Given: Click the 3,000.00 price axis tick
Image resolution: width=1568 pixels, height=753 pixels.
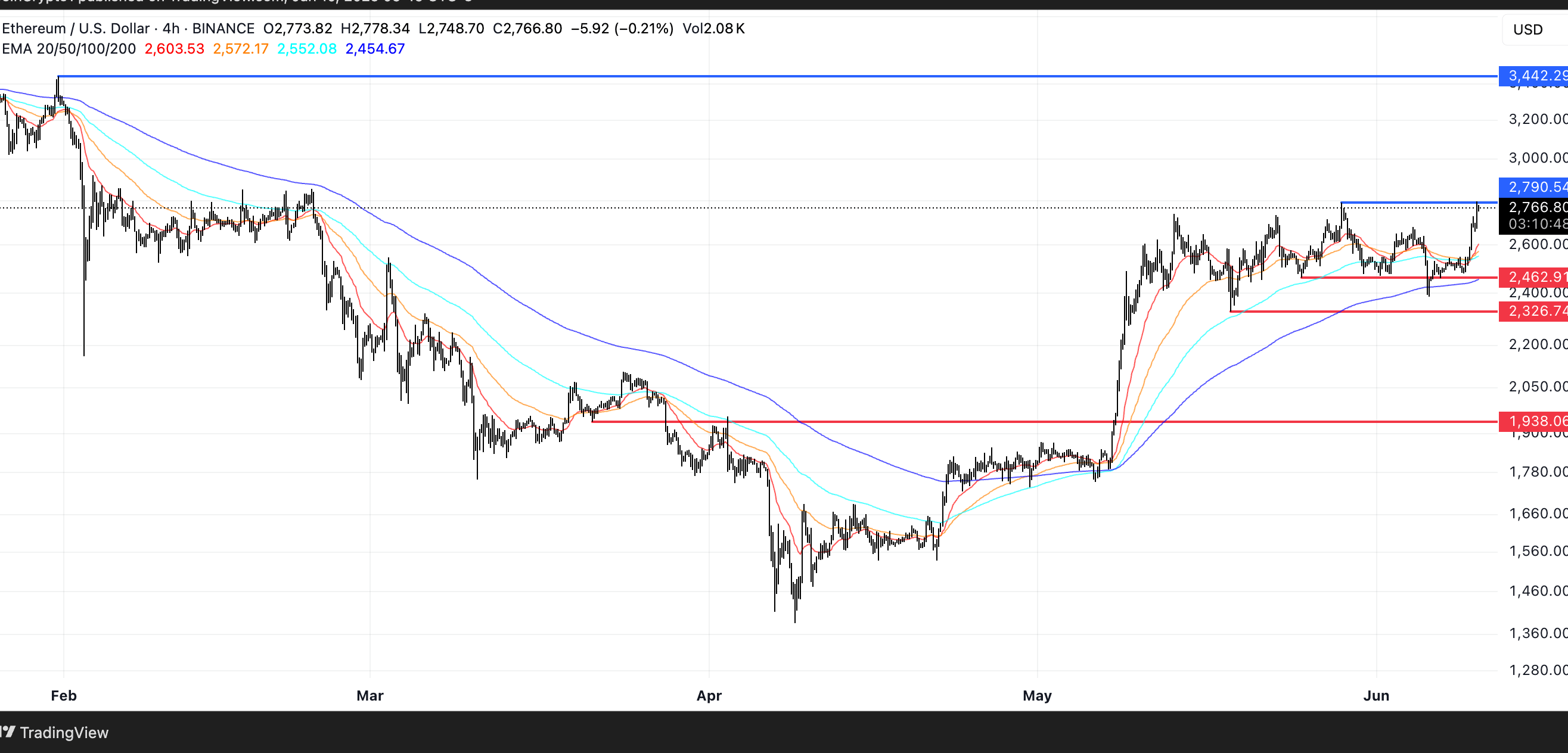Looking at the screenshot, I should point(1538,158).
